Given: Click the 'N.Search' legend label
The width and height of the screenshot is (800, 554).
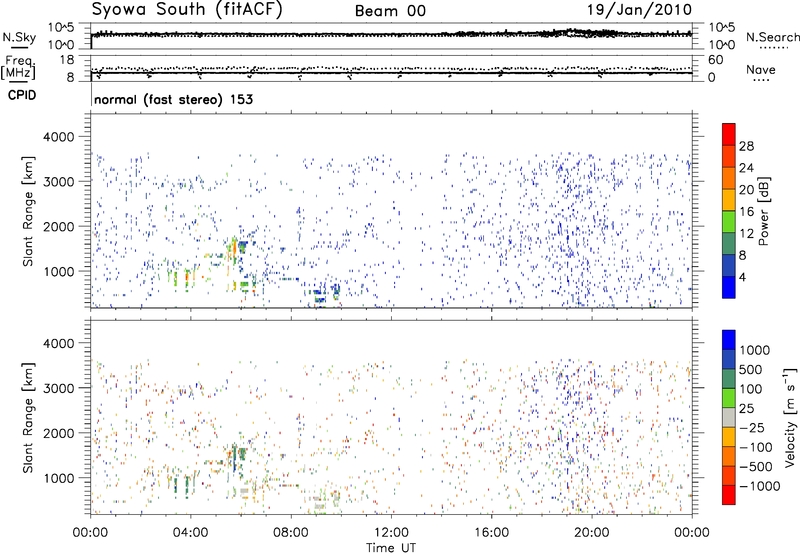Looking at the screenshot, I should (773, 37).
